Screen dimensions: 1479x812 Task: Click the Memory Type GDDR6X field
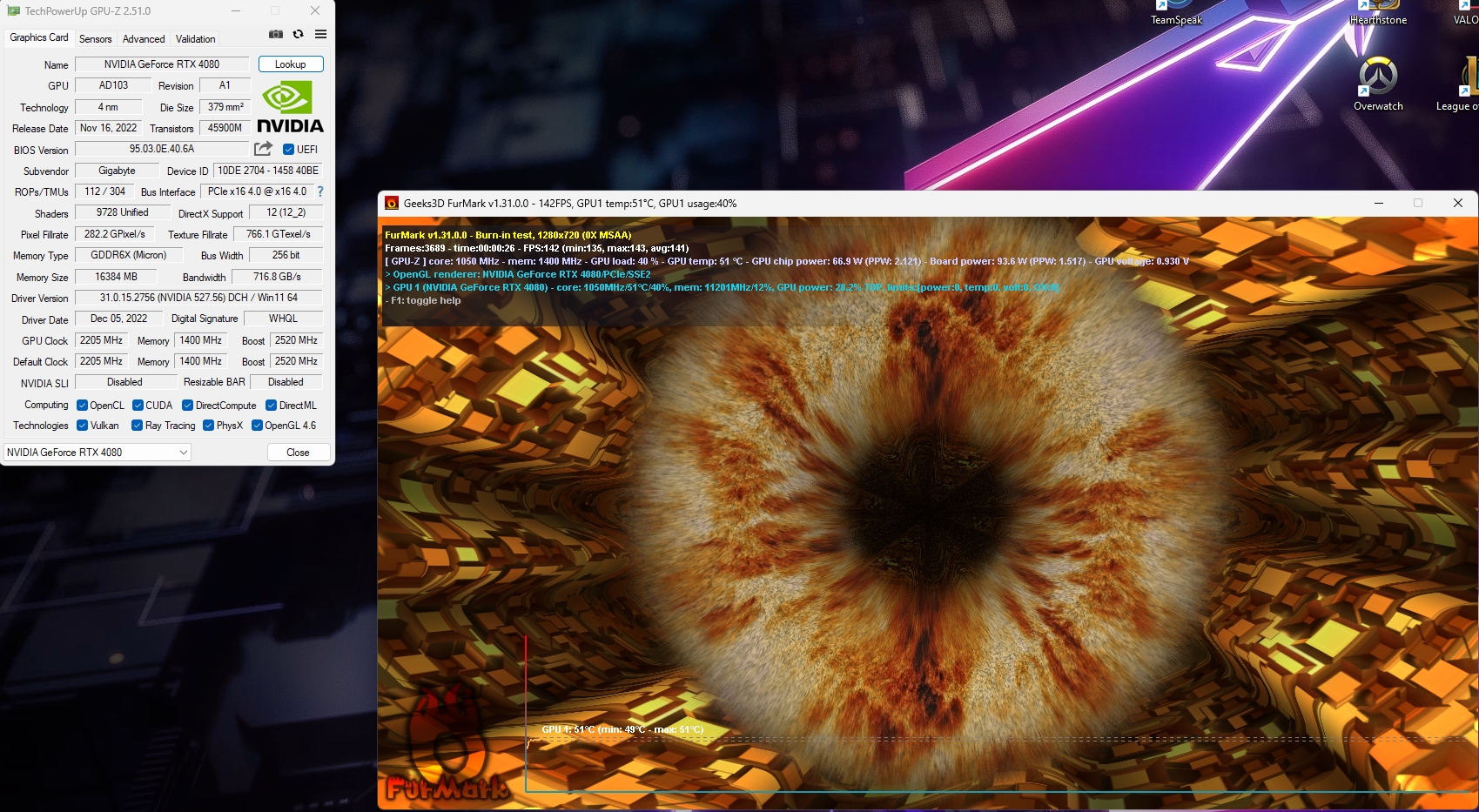coord(129,255)
